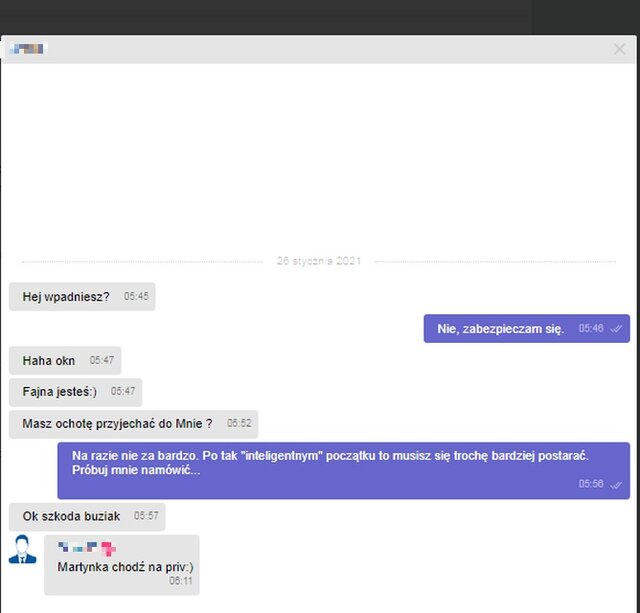Click the long purple "Na razie nie za bardzo" reply
This screenshot has height=613, width=640.
pos(330,463)
